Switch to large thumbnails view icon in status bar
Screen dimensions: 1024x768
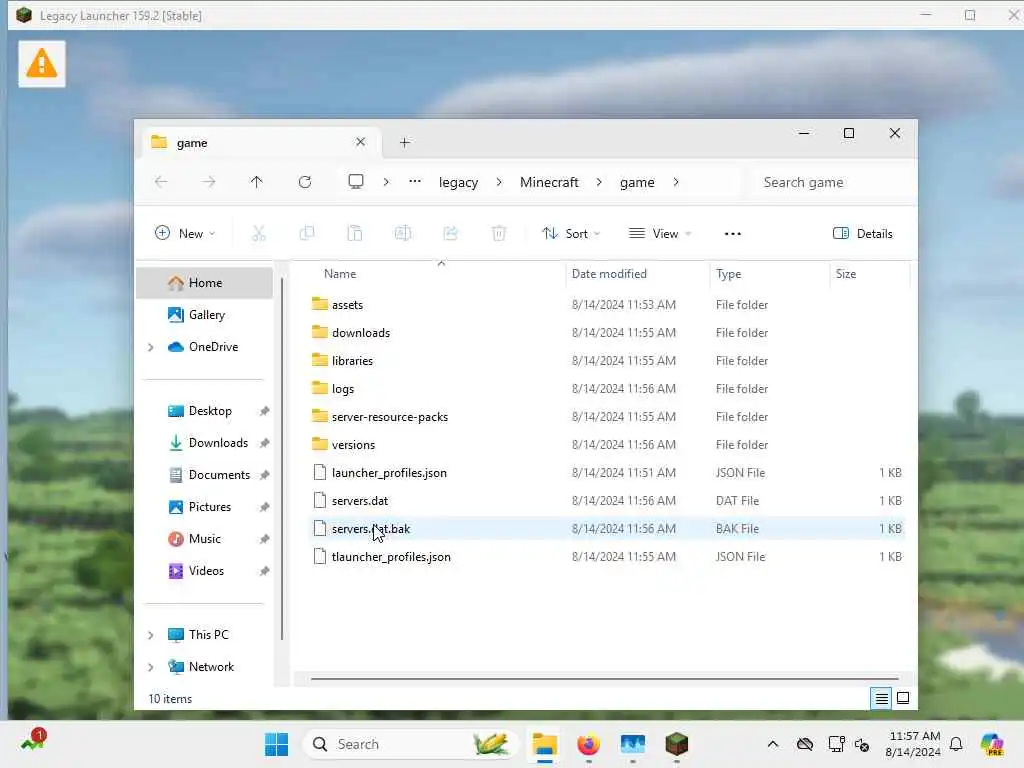point(903,699)
